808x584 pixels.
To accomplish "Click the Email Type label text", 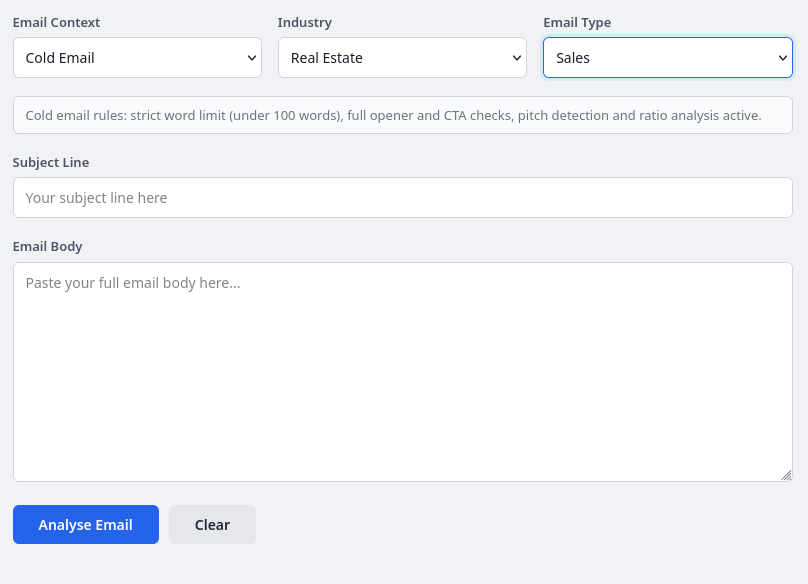I will (577, 22).
